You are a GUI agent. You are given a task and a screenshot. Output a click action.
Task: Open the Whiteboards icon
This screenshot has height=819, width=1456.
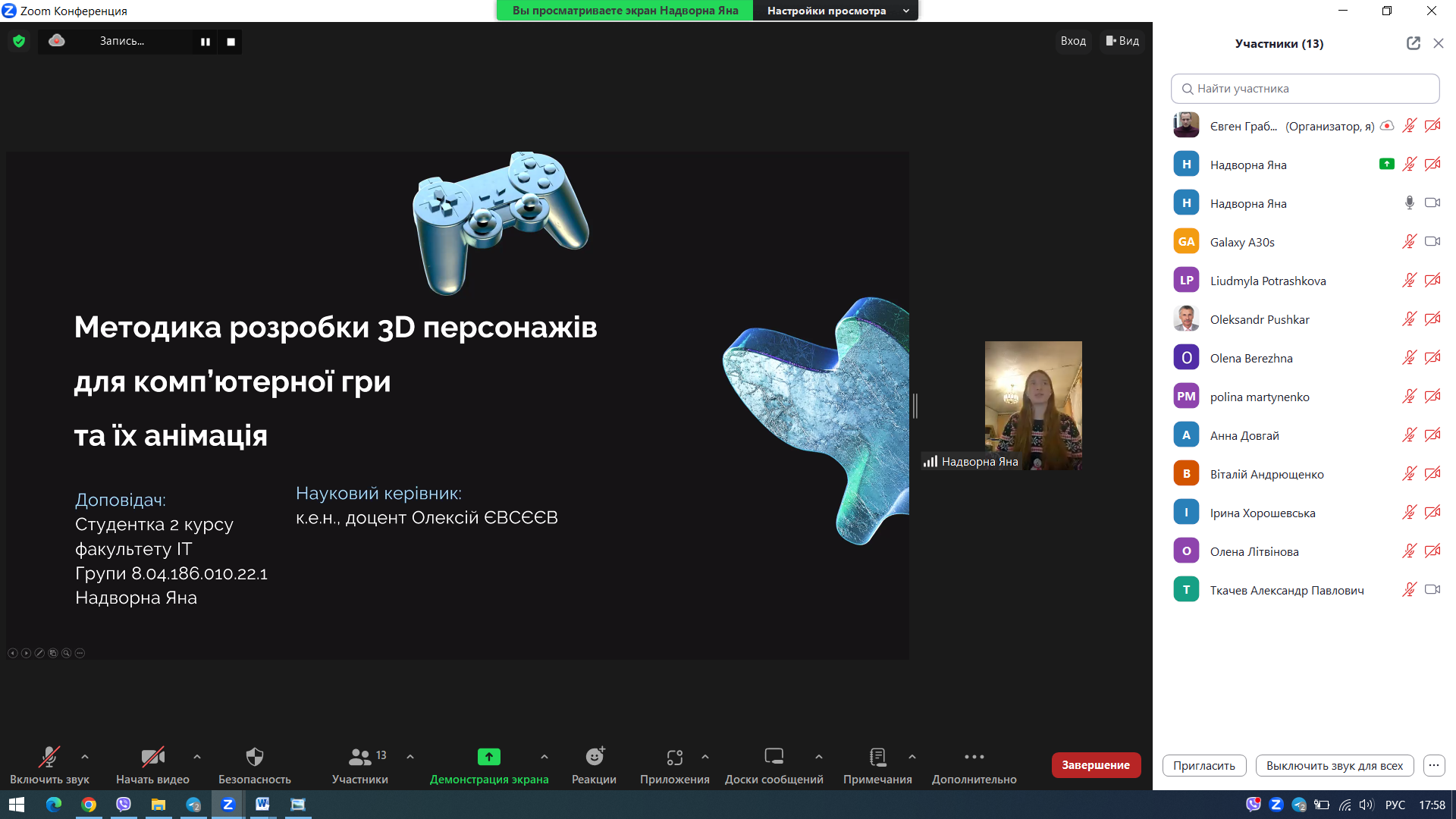click(x=773, y=757)
